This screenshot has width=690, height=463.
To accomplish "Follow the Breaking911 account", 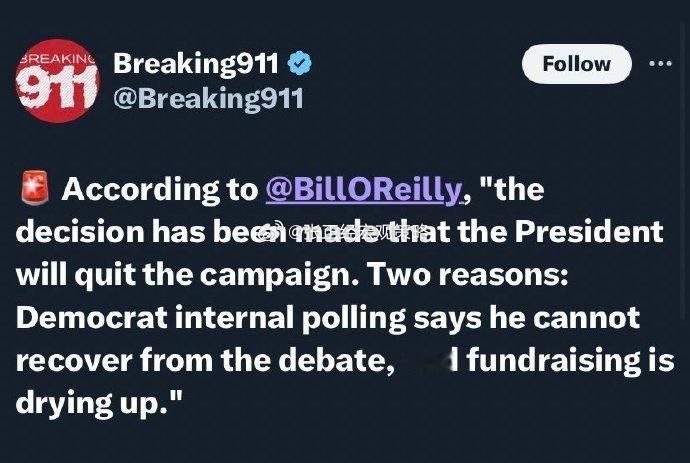I will pos(576,64).
